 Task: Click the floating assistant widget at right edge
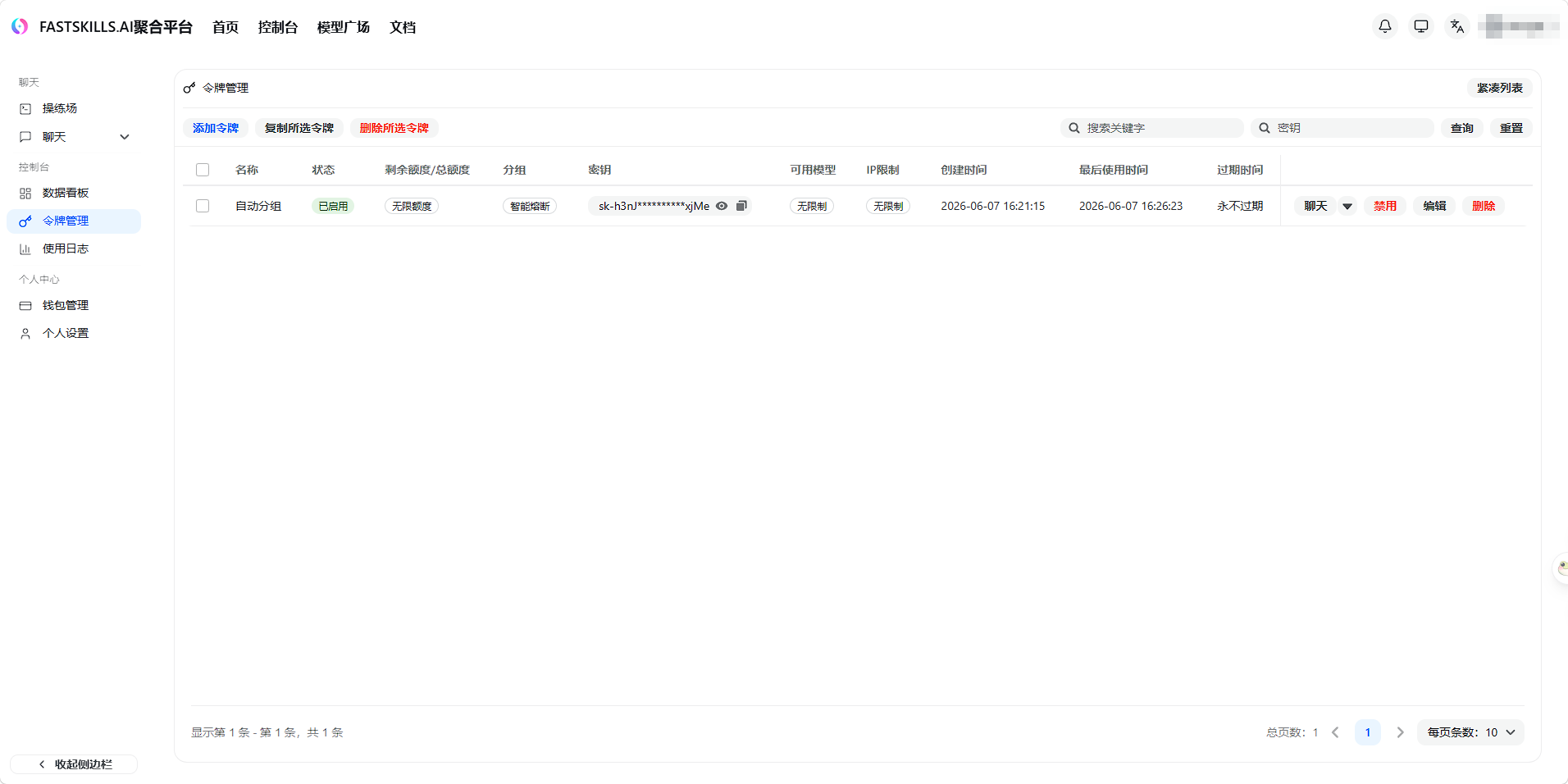1561,567
